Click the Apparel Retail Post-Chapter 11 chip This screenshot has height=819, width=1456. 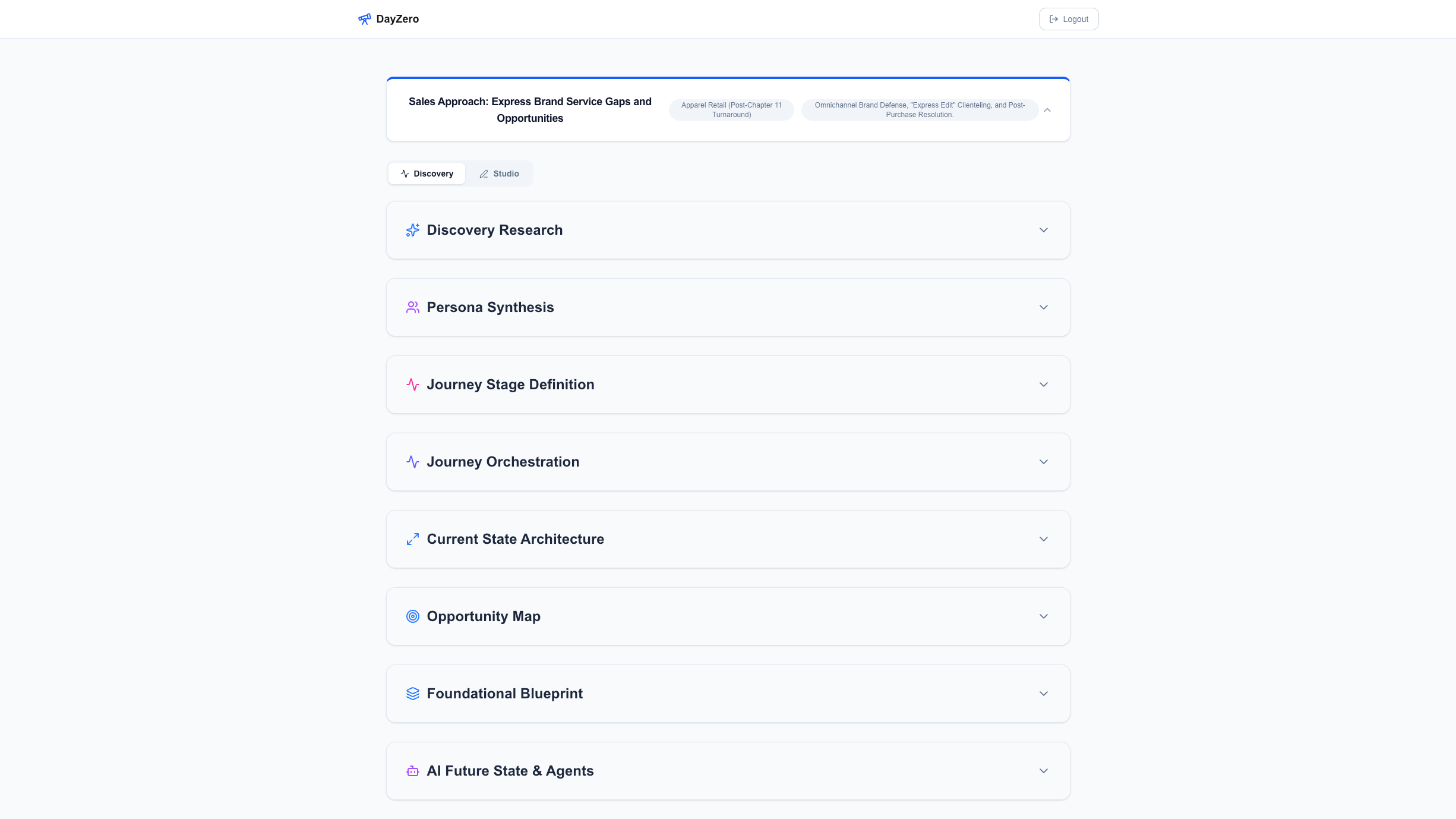tap(731, 110)
